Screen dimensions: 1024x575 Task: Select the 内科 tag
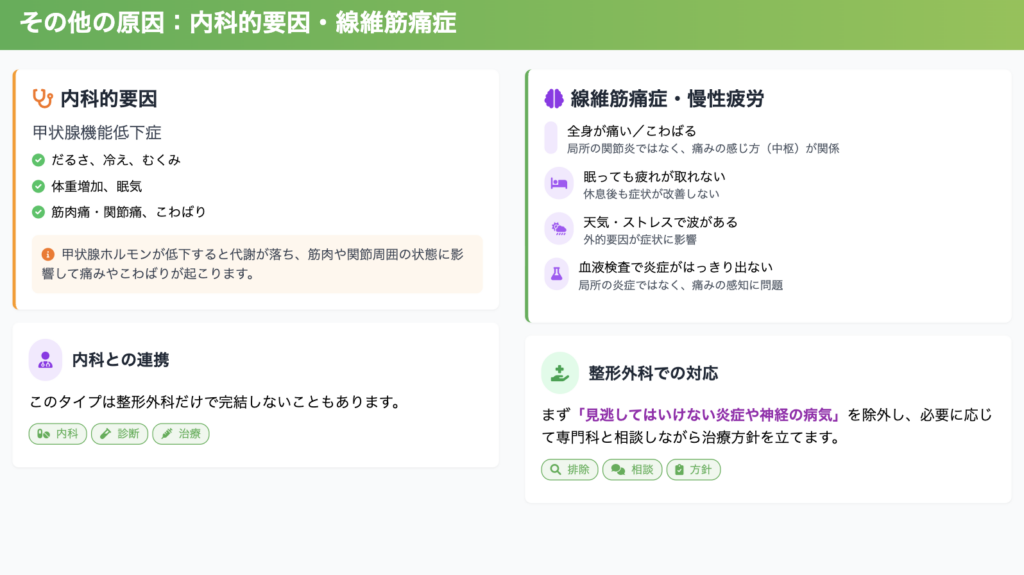coord(58,434)
